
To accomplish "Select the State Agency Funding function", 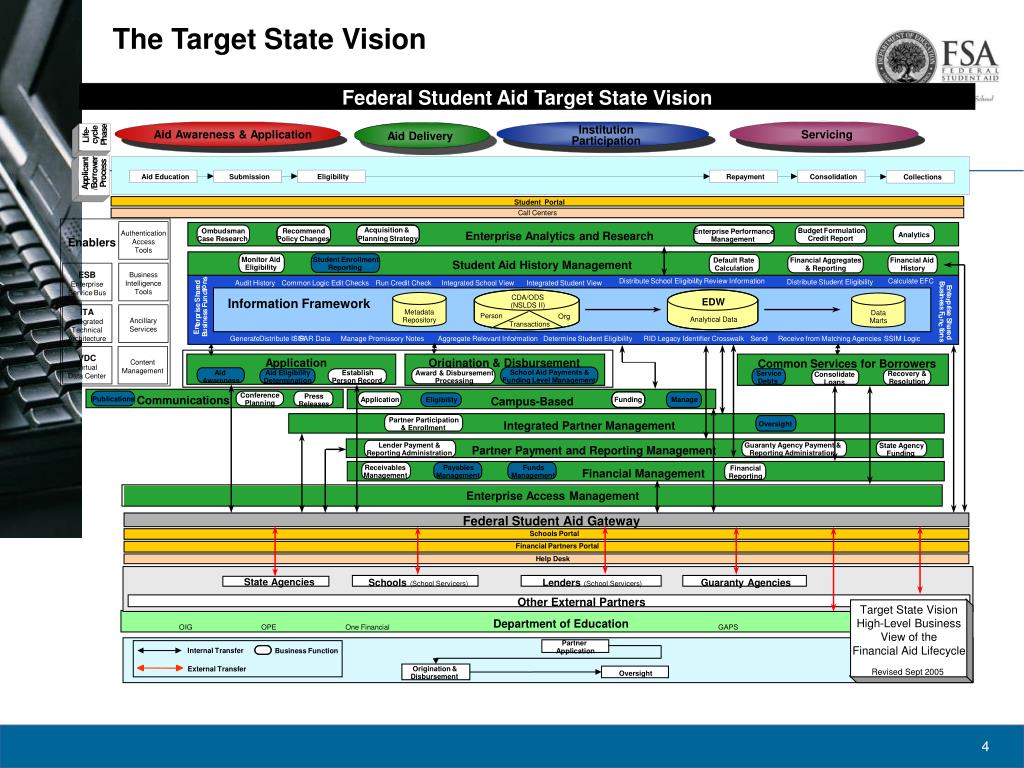I will click(901, 449).
